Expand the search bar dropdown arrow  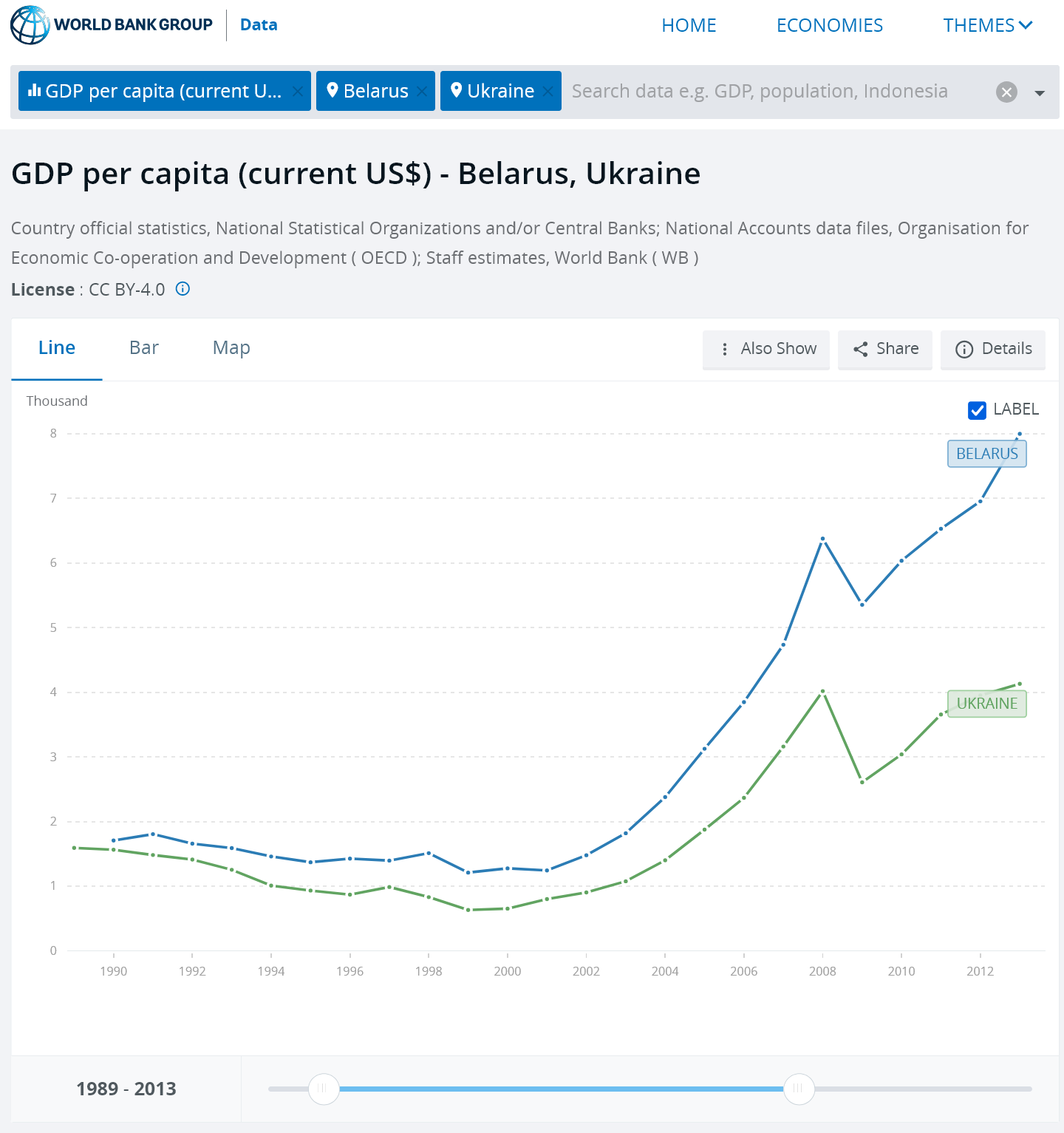tap(1040, 93)
